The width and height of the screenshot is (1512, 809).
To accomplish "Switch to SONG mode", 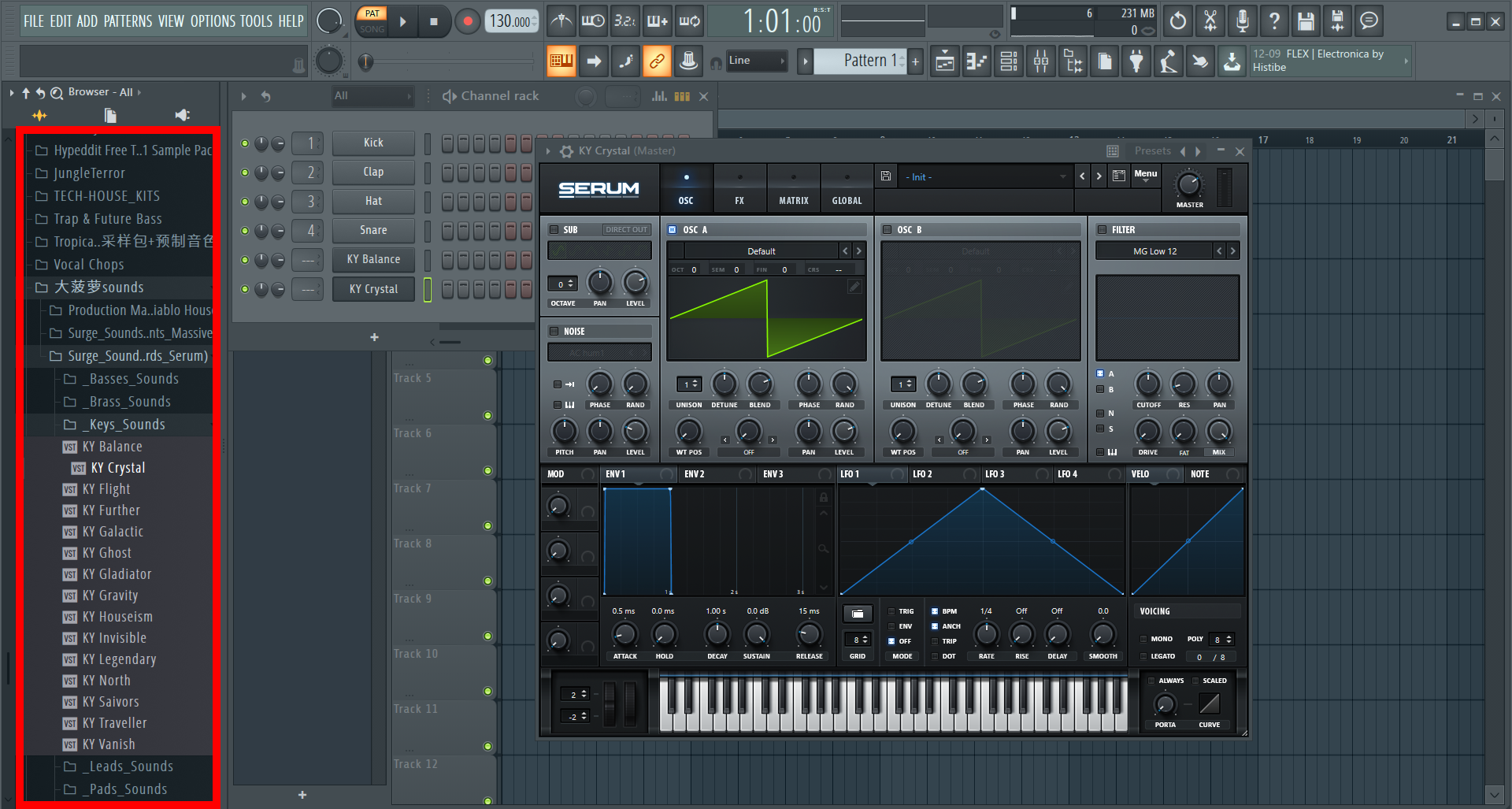I will pos(372,29).
